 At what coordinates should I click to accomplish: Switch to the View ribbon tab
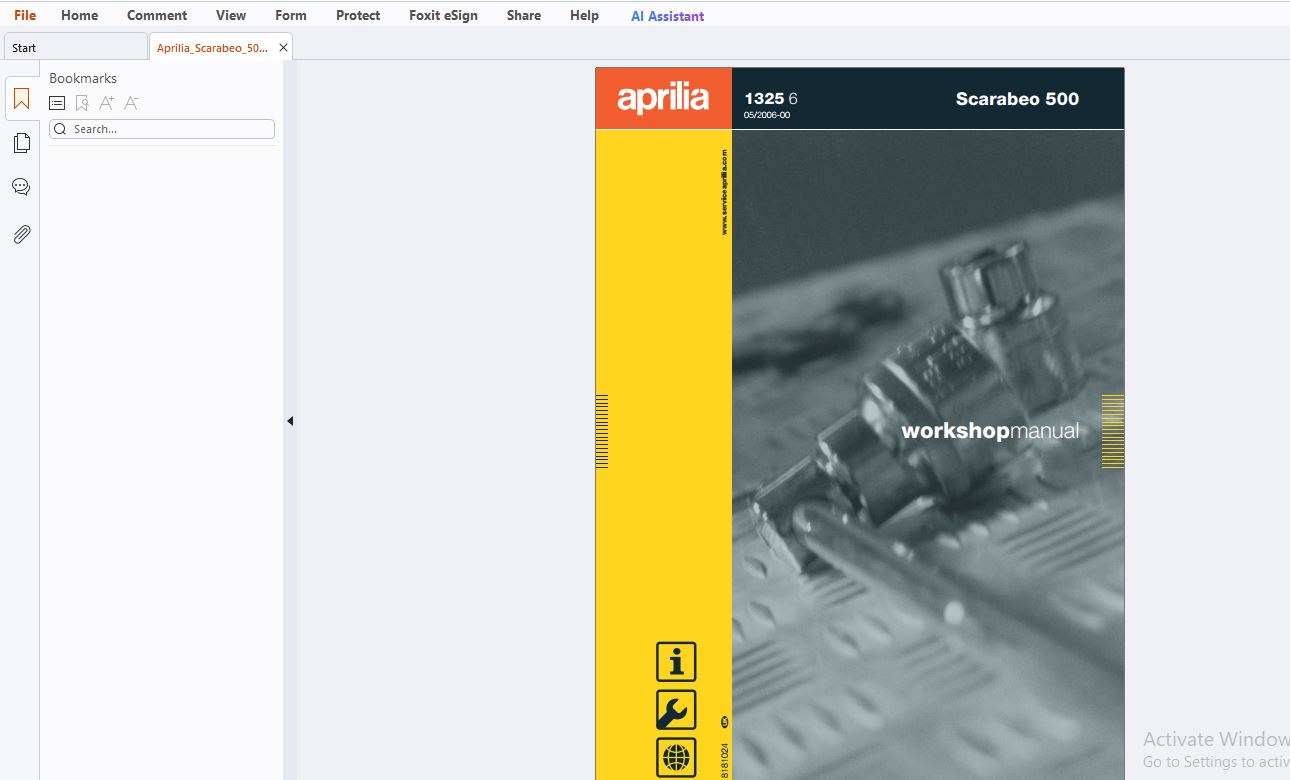(231, 15)
